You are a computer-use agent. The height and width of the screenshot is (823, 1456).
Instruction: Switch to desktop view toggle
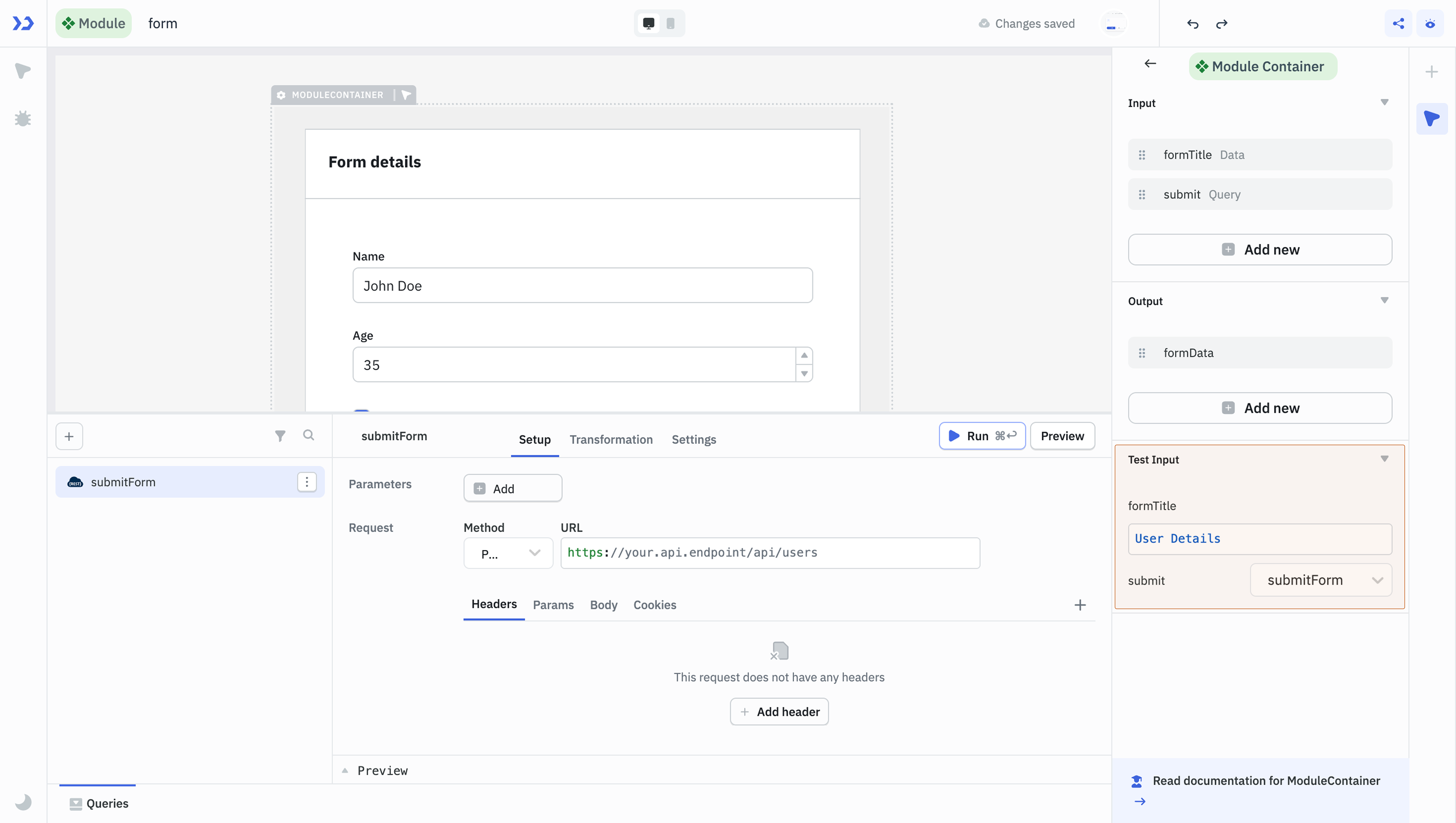649,24
